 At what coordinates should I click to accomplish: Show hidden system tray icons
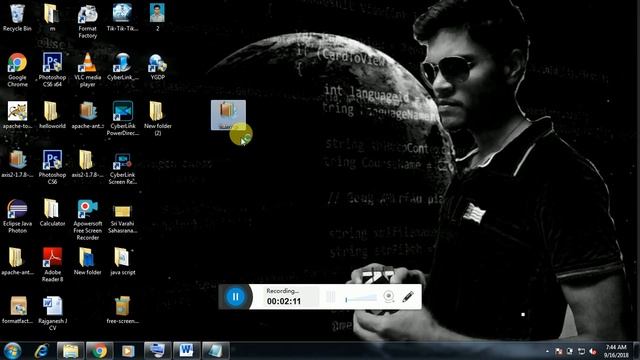pos(547,351)
